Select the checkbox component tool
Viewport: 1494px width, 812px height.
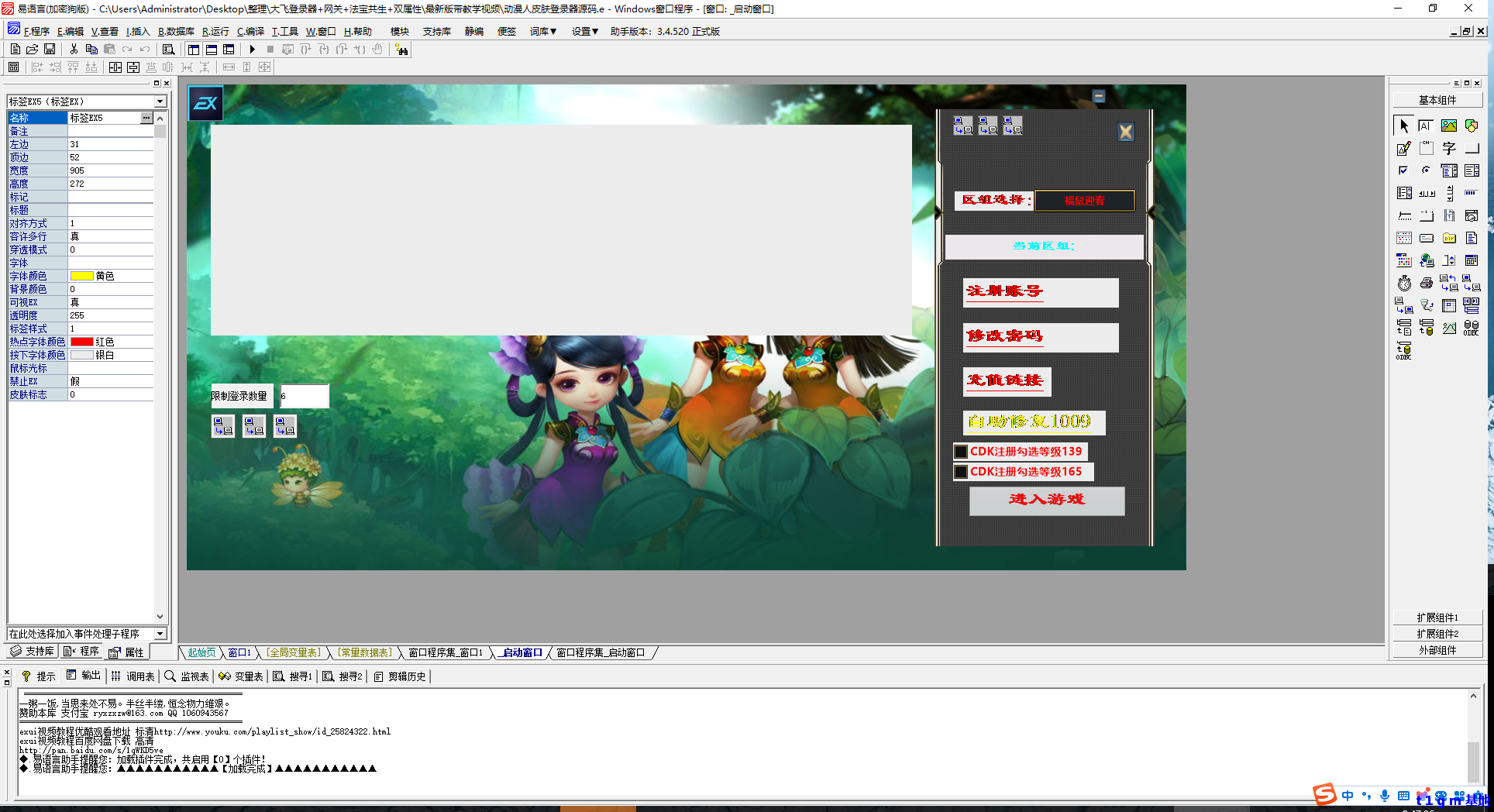coord(1403,170)
